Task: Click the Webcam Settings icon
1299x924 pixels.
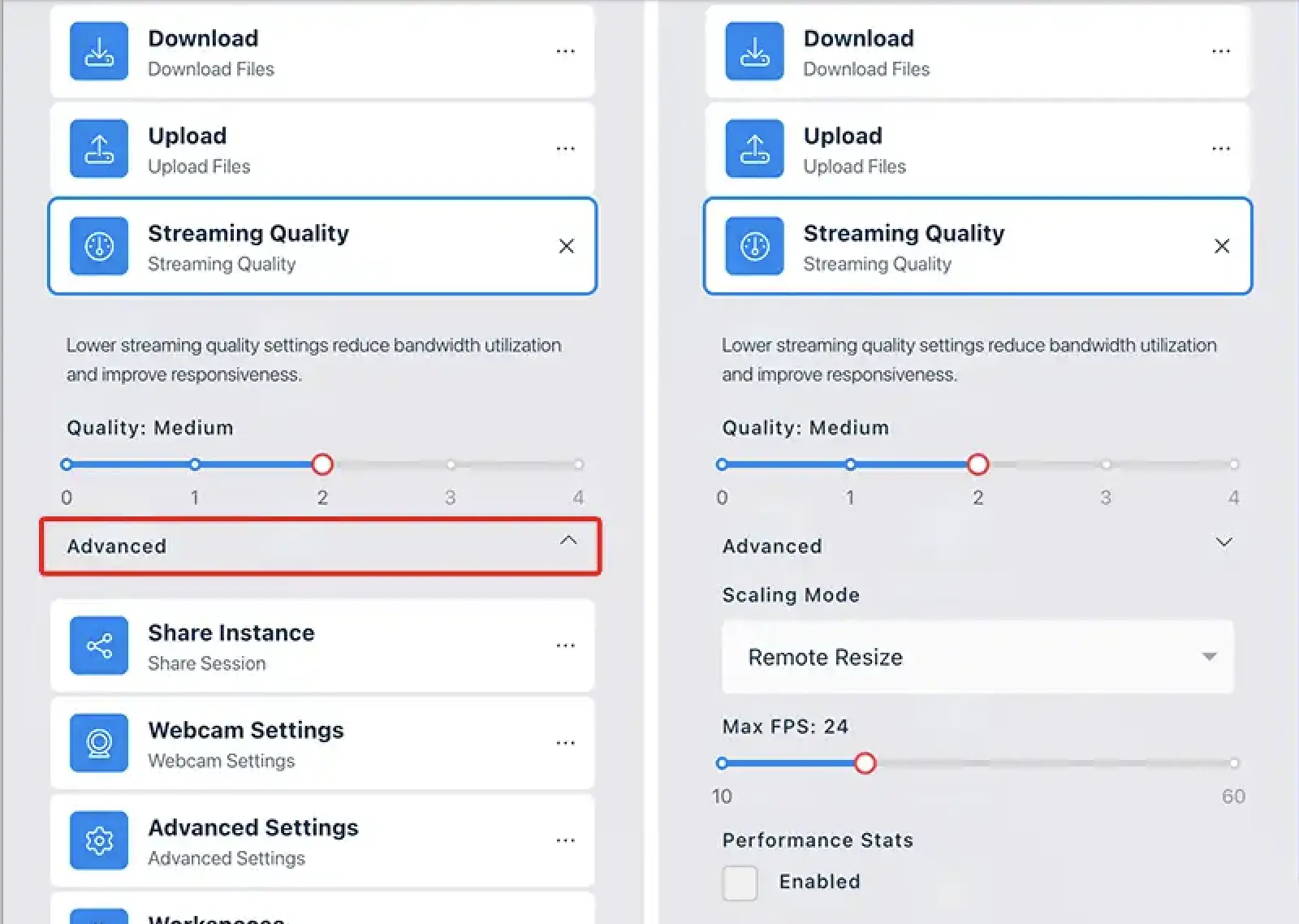Action: [x=99, y=744]
